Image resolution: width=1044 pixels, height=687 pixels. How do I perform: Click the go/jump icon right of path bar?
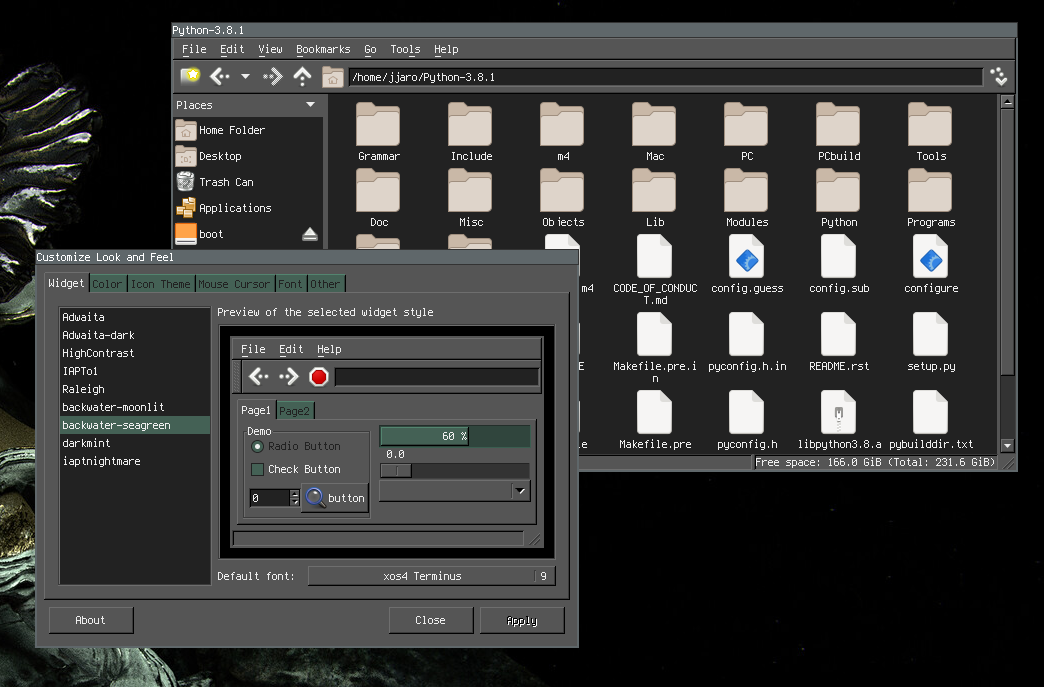pos(999,77)
